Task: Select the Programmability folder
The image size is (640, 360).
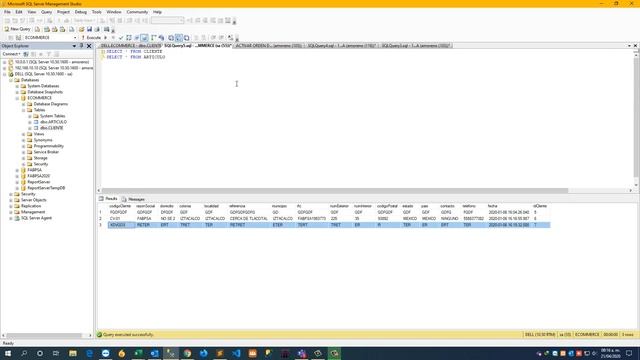Action: coord(49,146)
